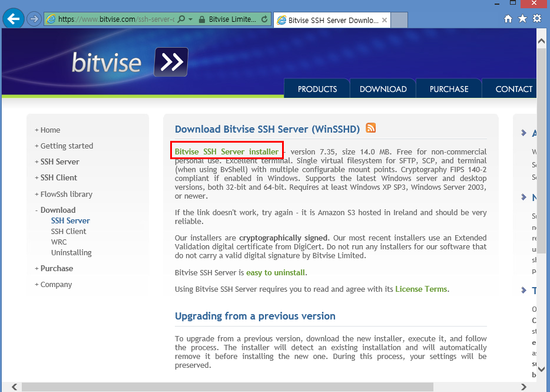Screen dimensions: 550x392
Task: Go back with the browser back arrow
Action: pos(13,18)
